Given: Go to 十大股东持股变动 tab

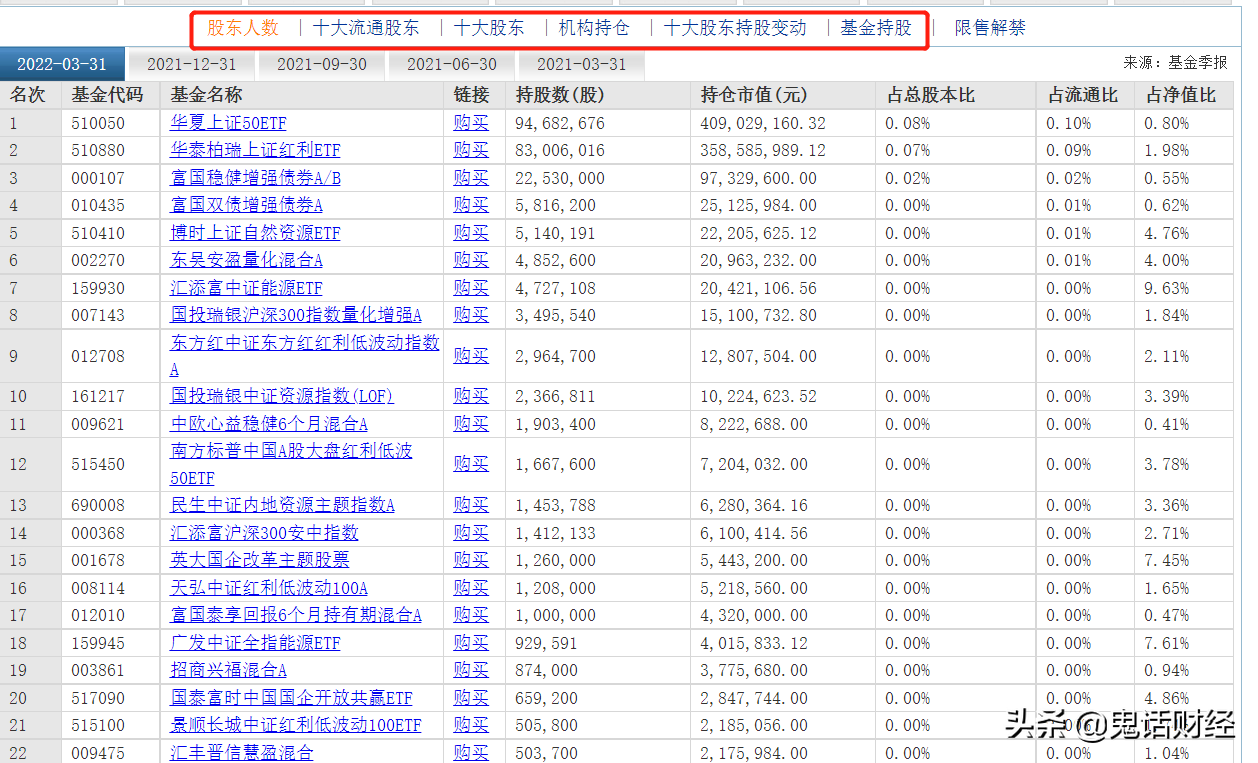Looking at the screenshot, I should 735,28.
